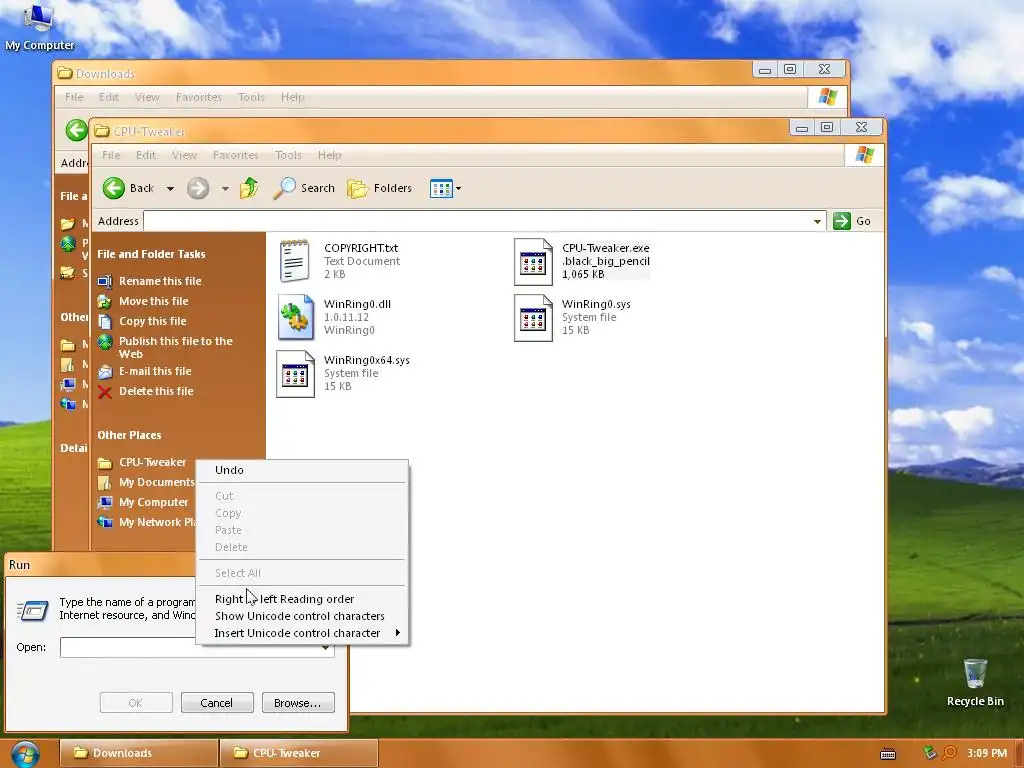Open the Views icon in the toolbar
The width and height of the screenshot is (1024, 768).
click(x=441, y=189)
